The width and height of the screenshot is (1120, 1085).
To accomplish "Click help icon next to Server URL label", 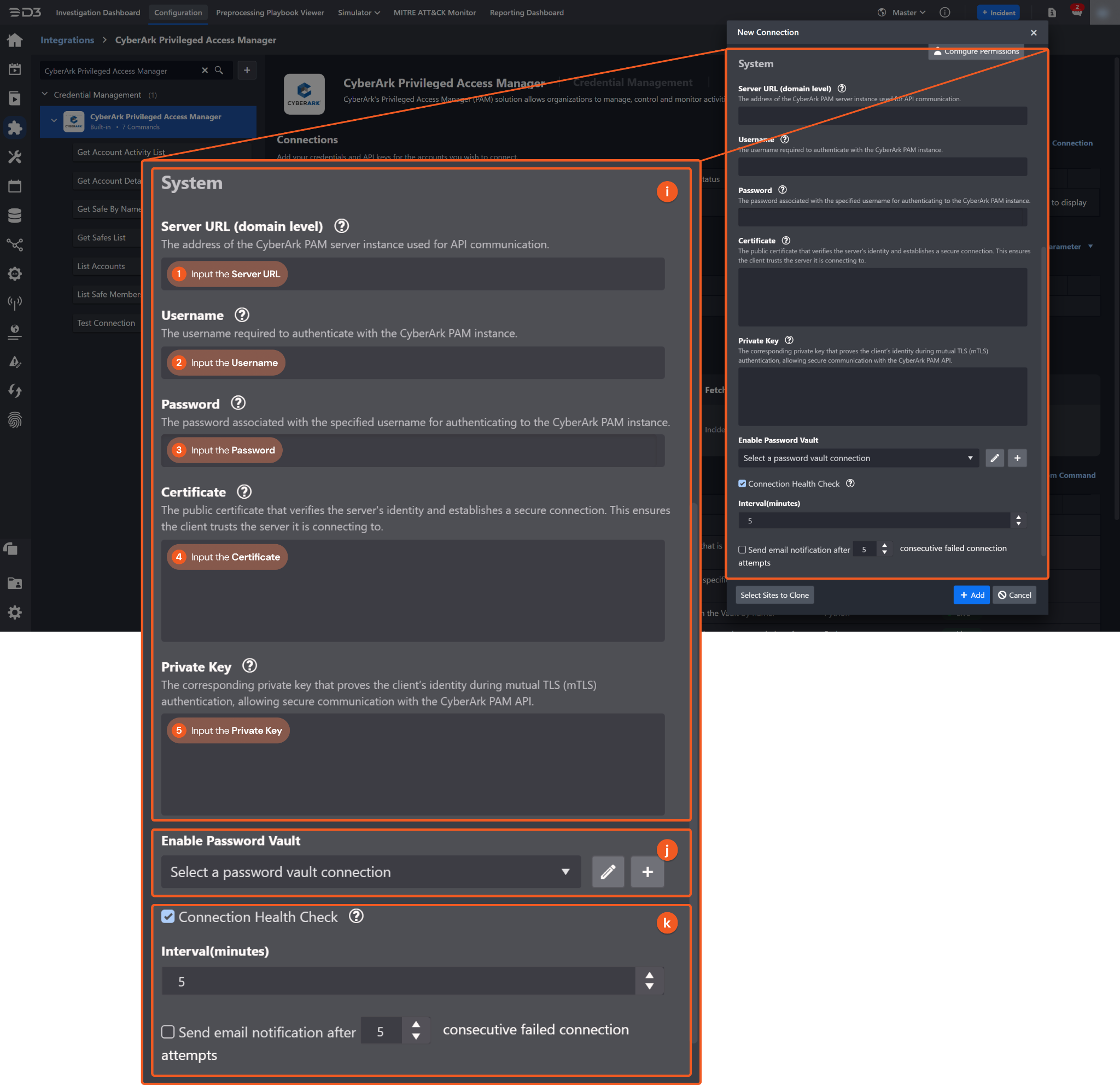I will 841,89.
